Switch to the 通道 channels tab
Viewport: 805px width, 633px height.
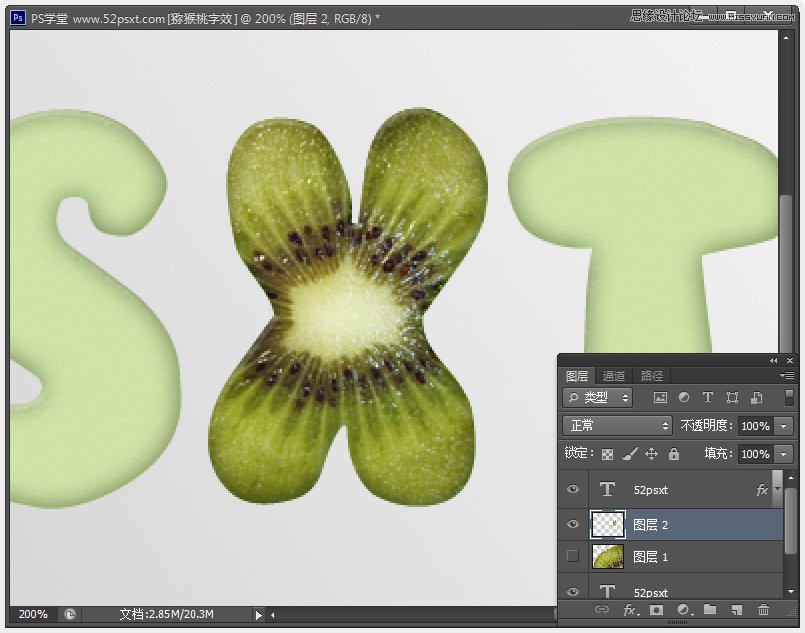[613, 375]
